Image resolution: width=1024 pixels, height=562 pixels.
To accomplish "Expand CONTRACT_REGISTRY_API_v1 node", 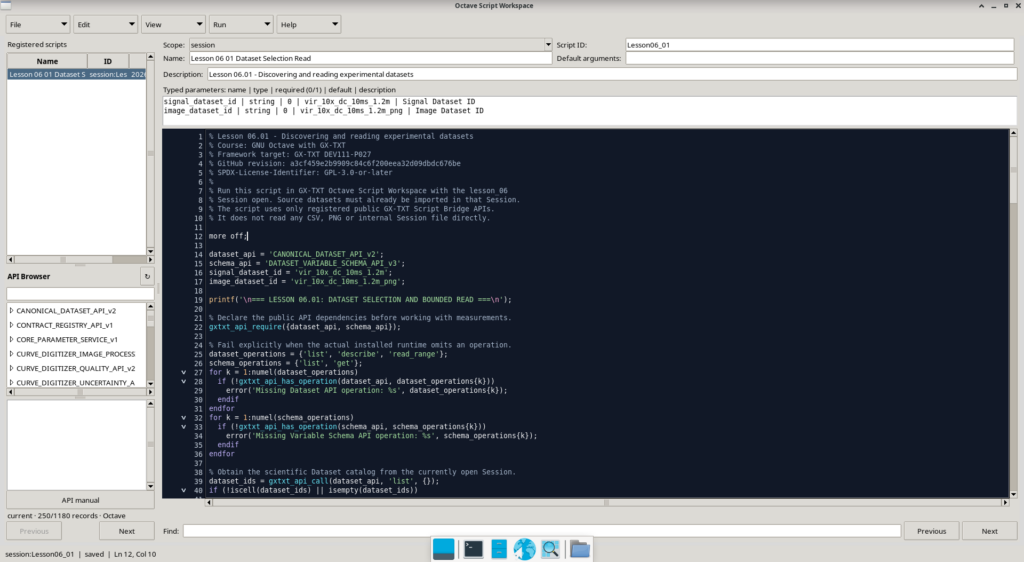I will [x=12, y=325].
